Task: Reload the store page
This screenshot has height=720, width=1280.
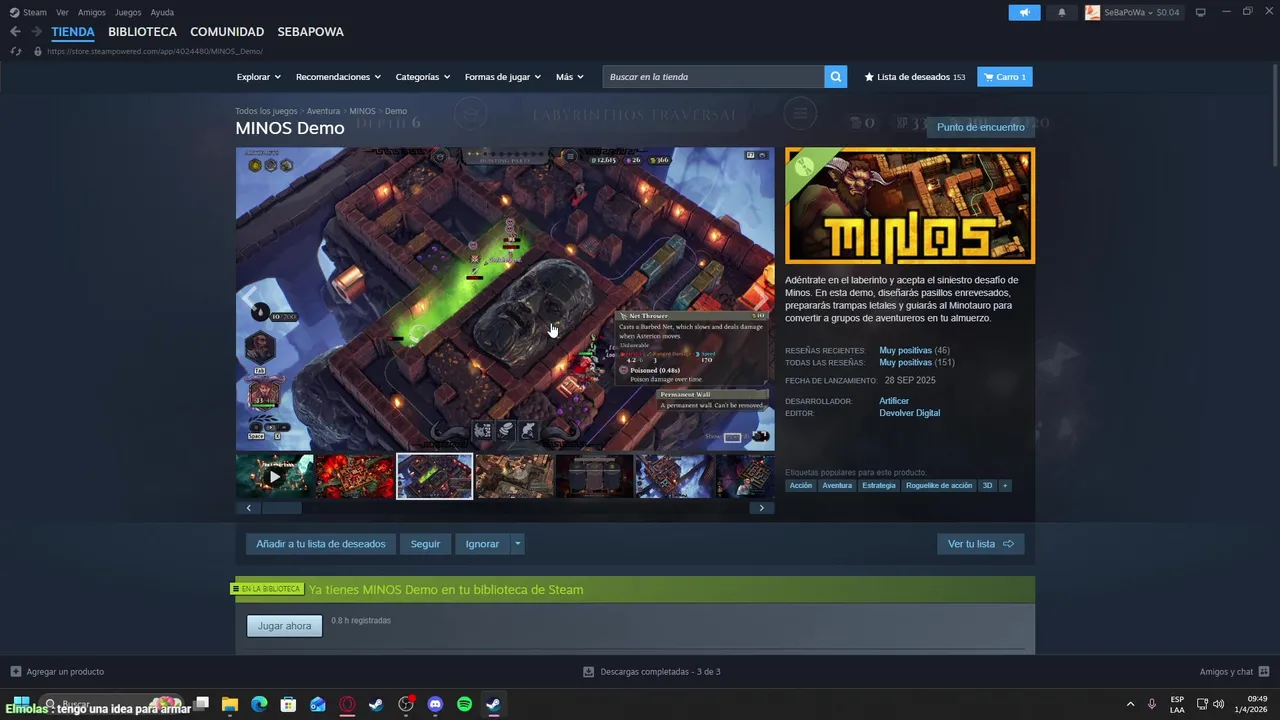Action: (15, 51)
